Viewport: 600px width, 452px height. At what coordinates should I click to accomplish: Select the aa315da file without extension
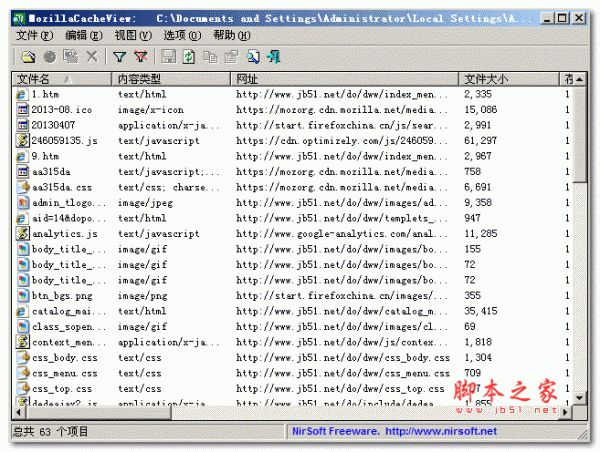293,171
